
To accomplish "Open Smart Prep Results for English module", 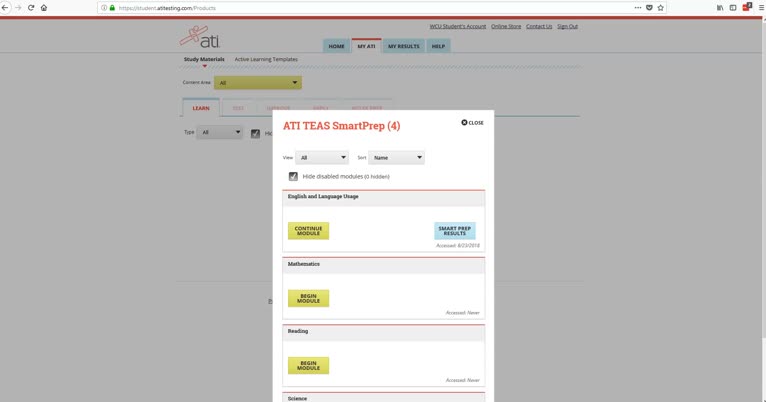I will (455, 231).
